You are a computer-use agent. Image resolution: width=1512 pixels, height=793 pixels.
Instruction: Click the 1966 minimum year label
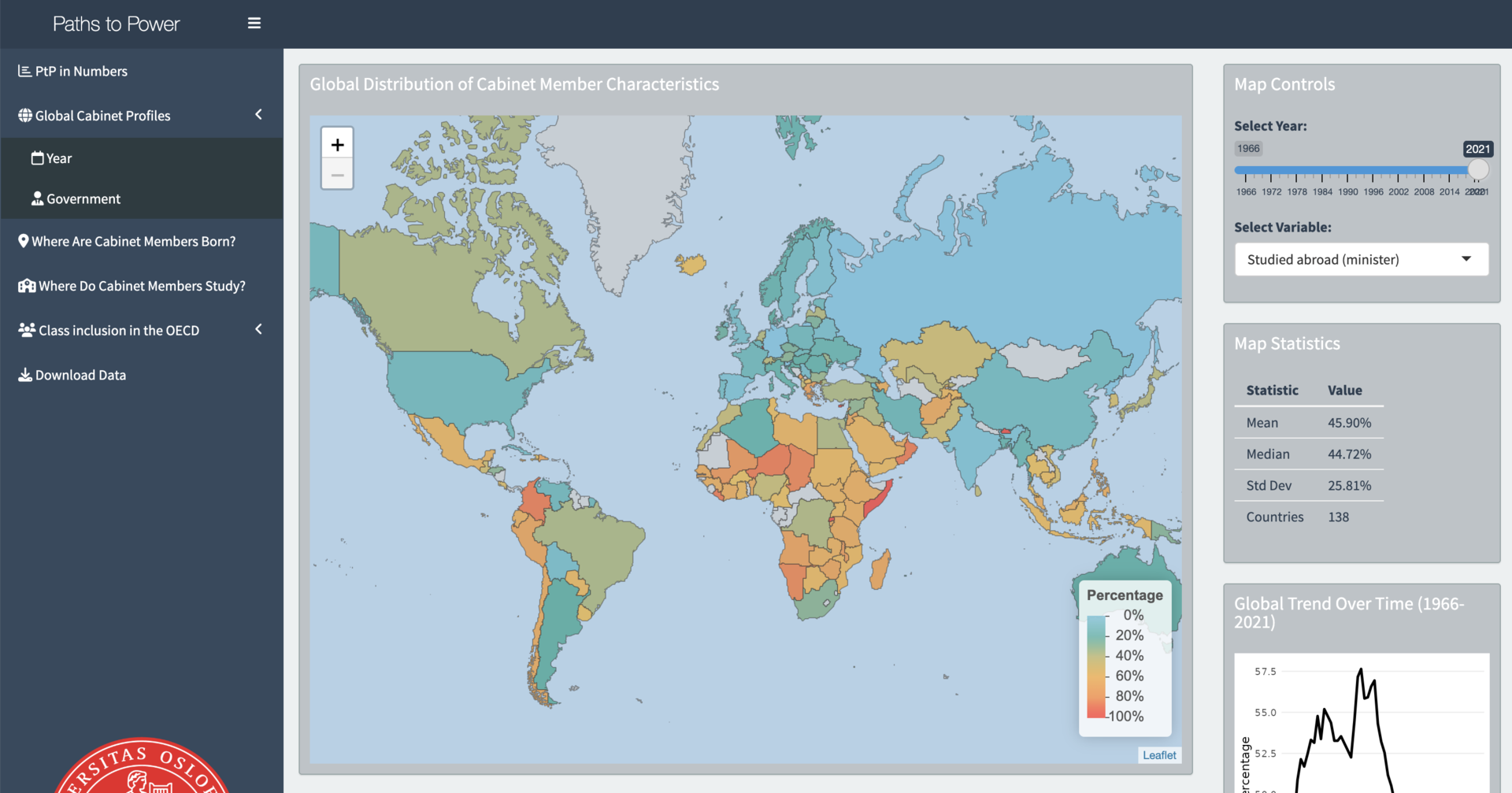pos(1248,148)
